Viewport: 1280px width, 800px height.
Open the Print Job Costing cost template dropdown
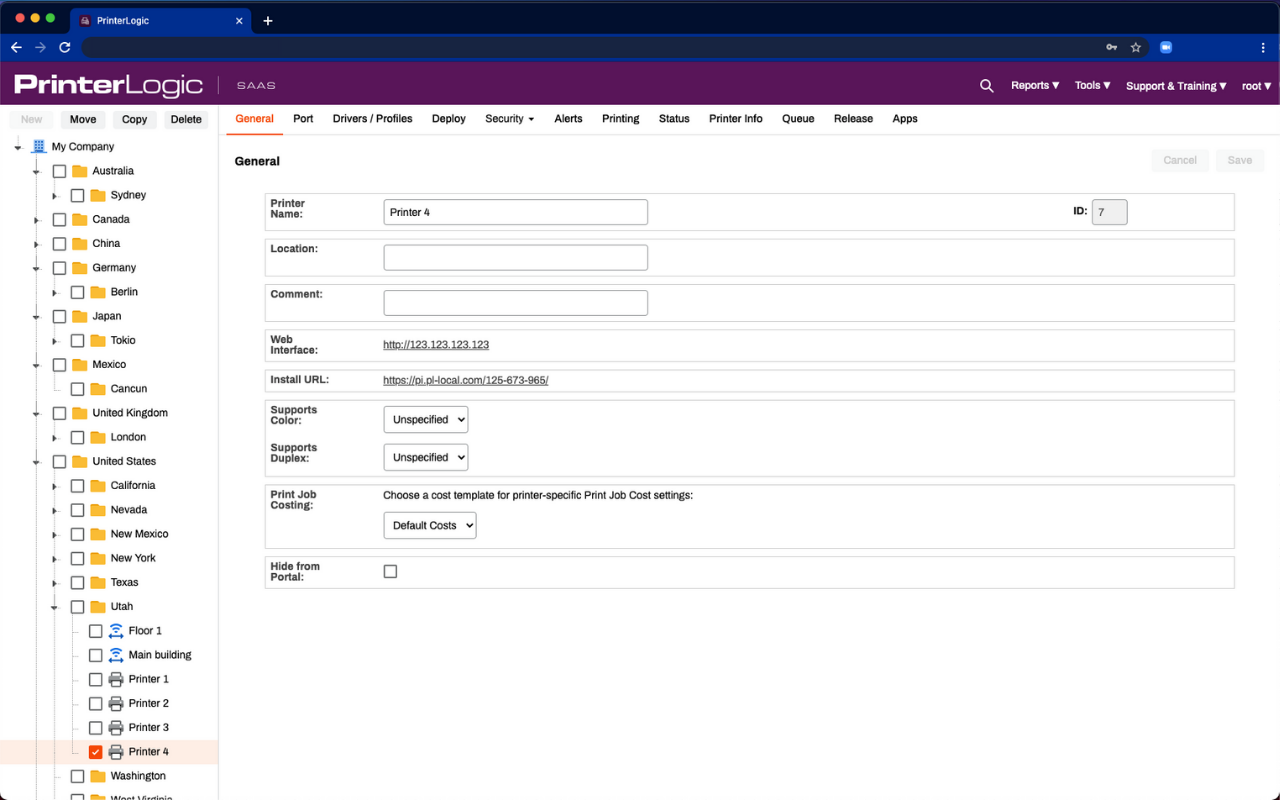click(429, 525)
